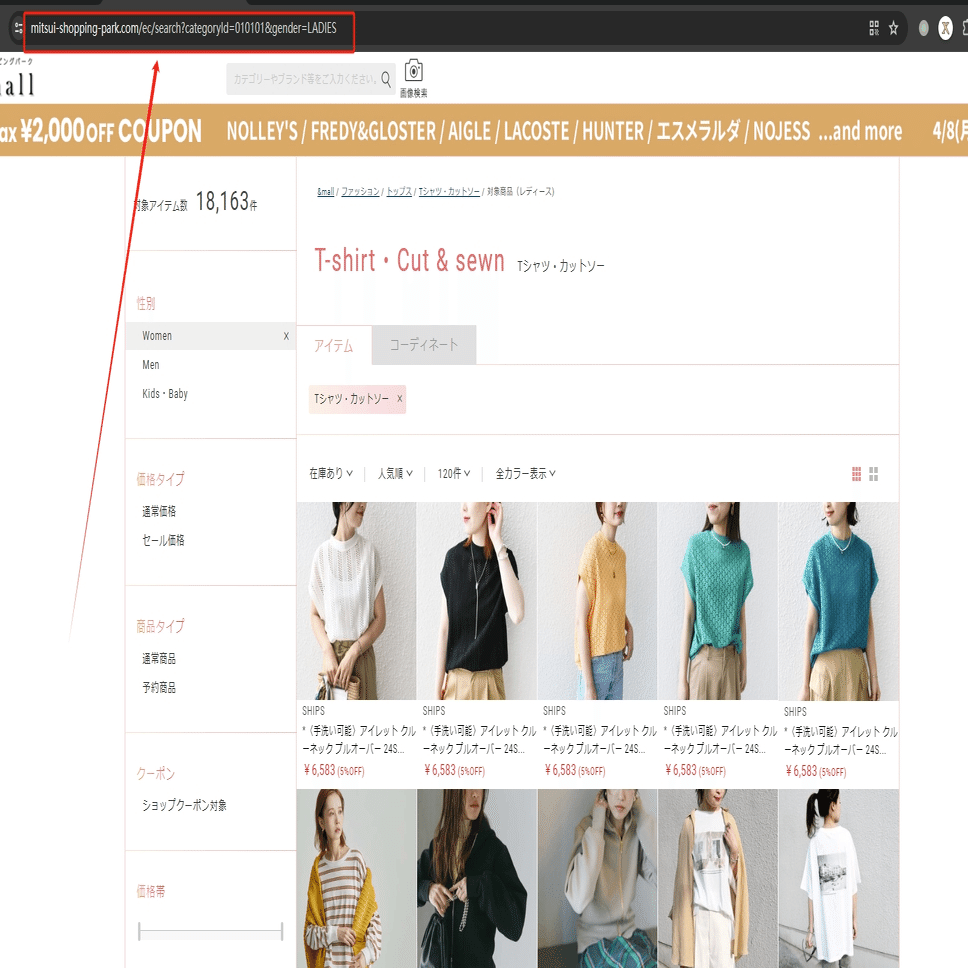This screenshot has height=968, width=968.
Task: Open the white SHIPS eyelet pullover thumbnail
Action: coord(356,601)
